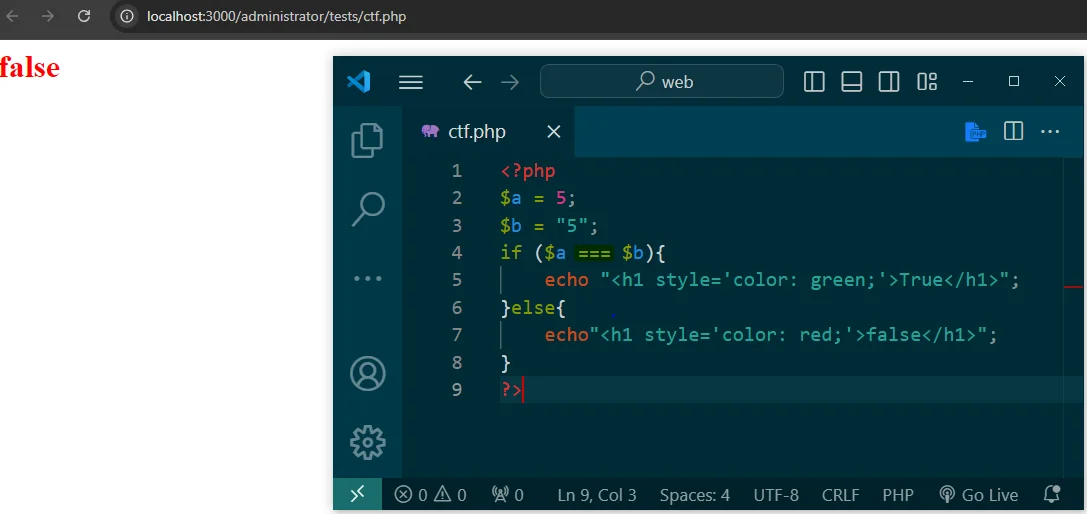Toggle the secondary side bar layout icon
1087x514 pixels.
point(889,82)
